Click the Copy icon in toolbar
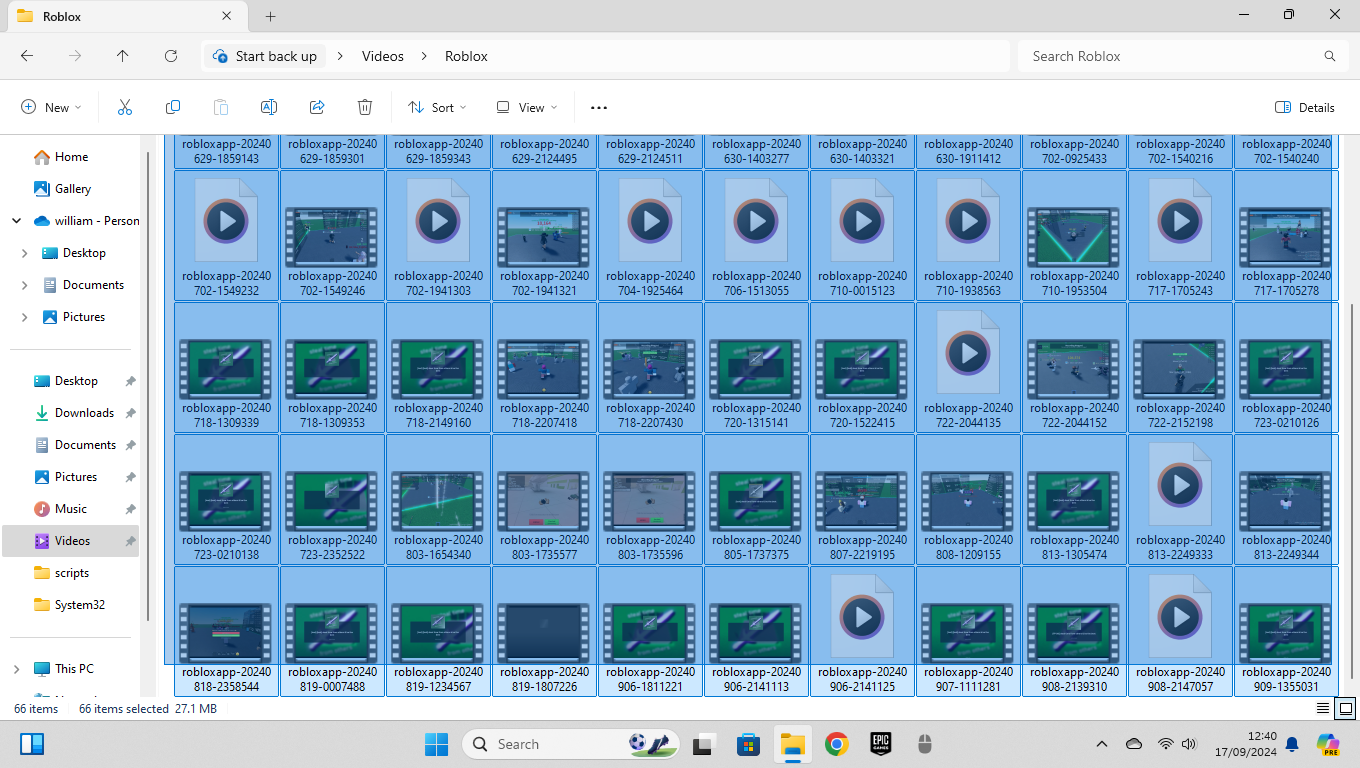1360x768 pixels. click(173, 107)
